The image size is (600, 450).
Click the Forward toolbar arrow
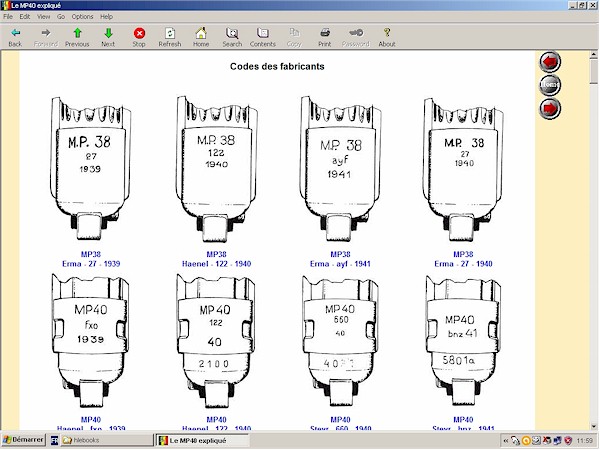(46, 38)
